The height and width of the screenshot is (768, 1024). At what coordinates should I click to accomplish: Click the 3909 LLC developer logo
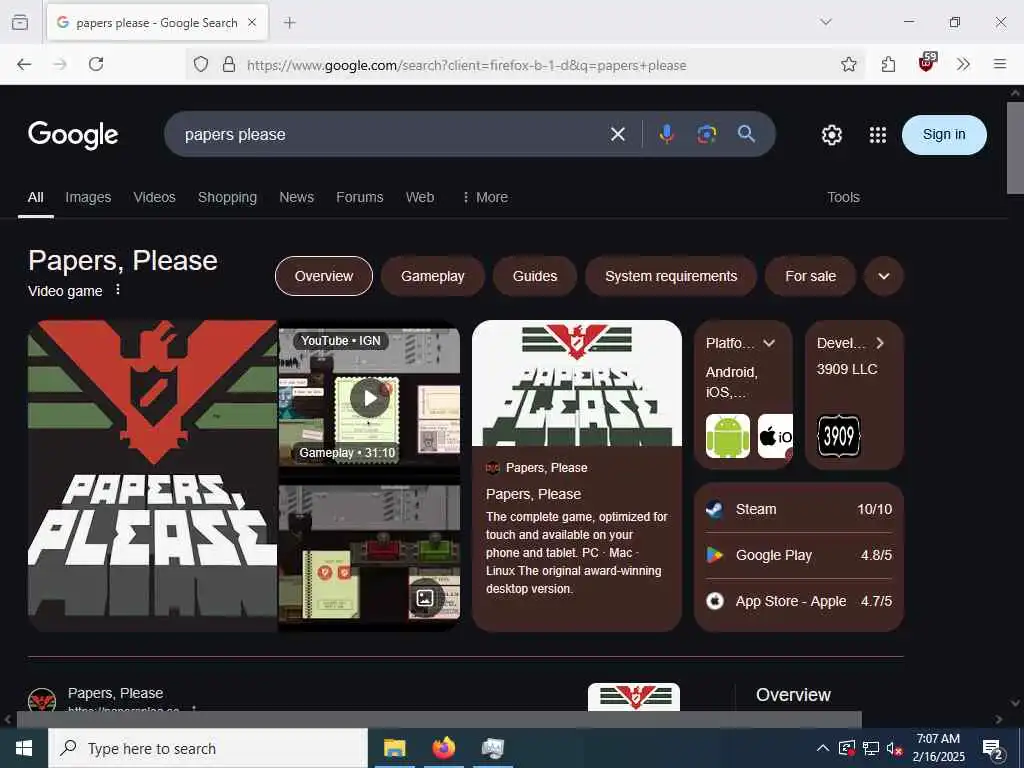[x=839, y=436]
